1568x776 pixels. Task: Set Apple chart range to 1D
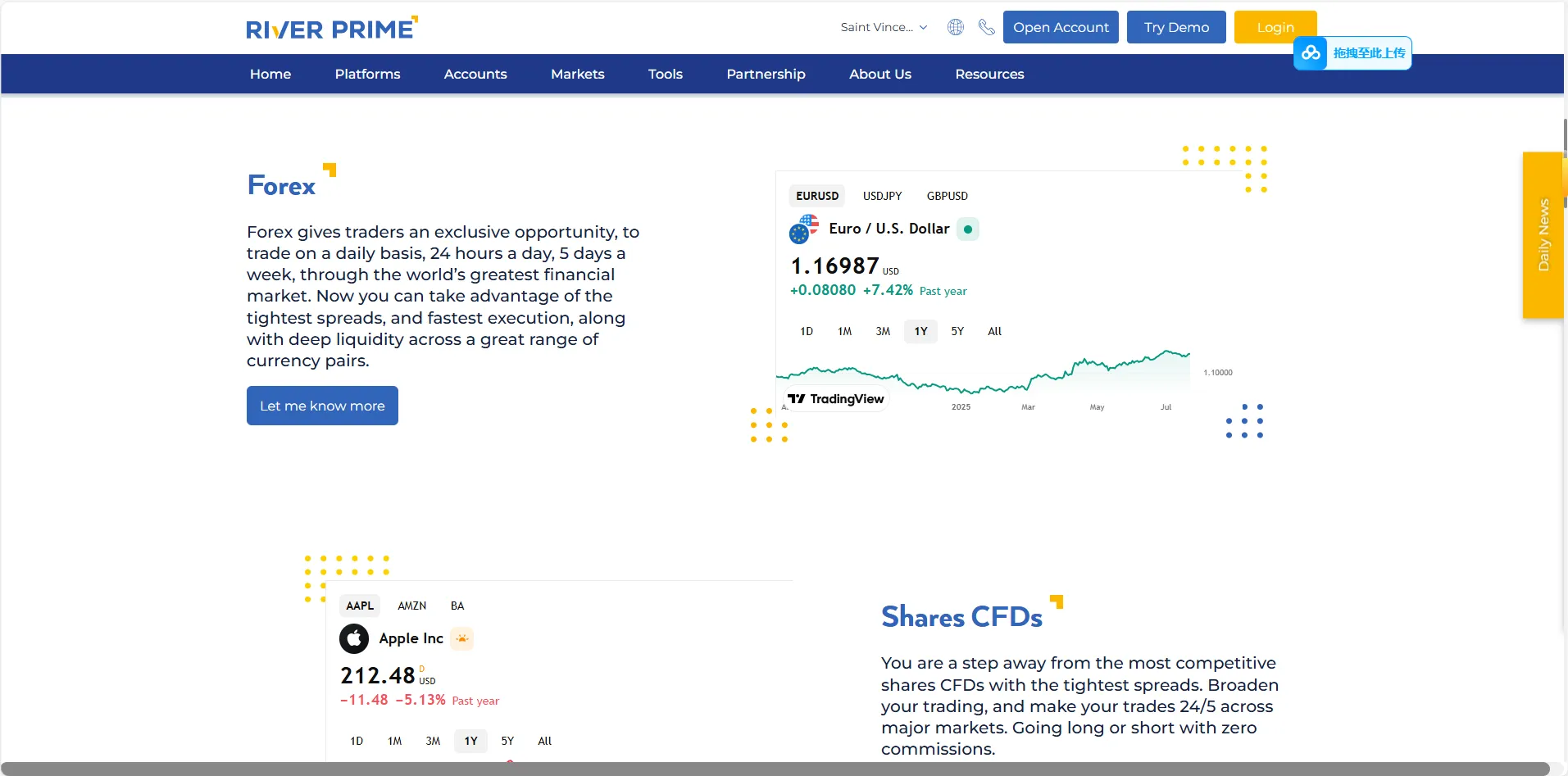pos(357,741)
